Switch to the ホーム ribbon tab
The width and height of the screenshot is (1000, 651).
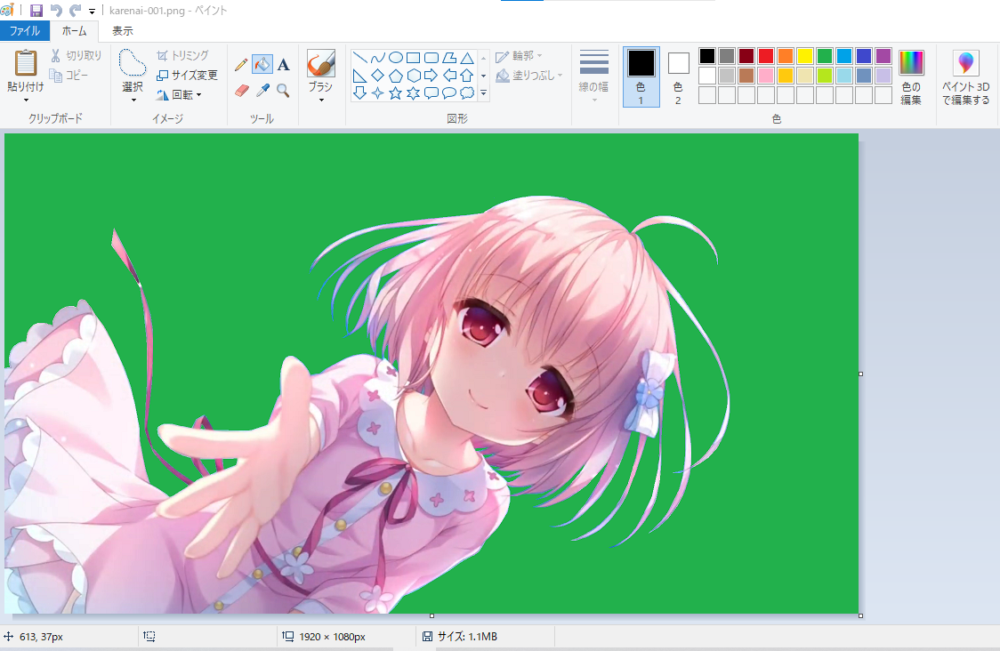74,31
